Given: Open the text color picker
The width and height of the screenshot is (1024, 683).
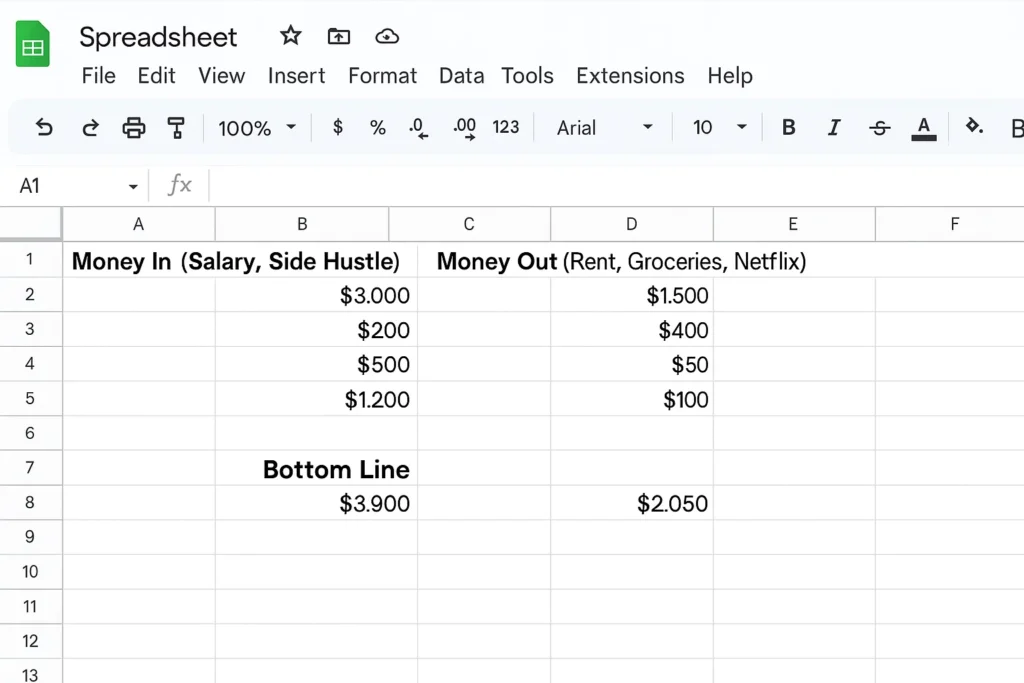Looking at the screenshot, I should tap(924, 127).
